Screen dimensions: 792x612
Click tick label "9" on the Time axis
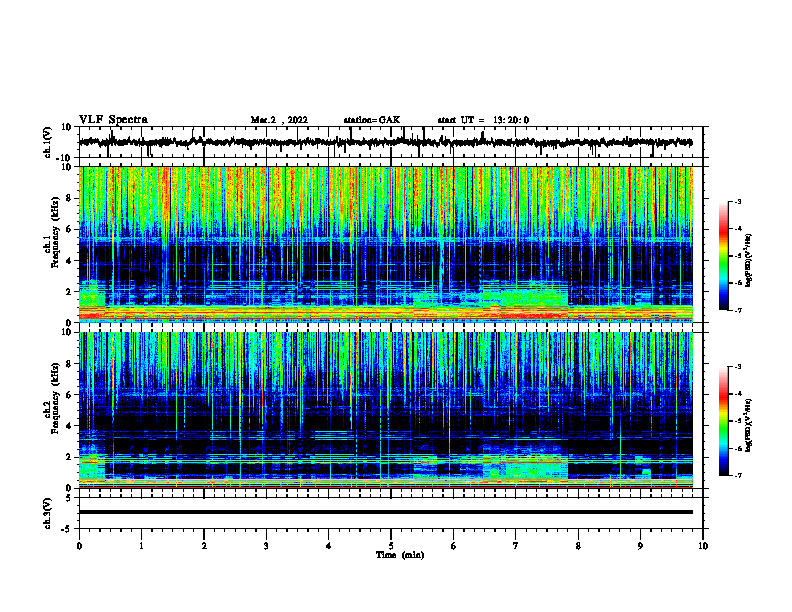(640, 546)
